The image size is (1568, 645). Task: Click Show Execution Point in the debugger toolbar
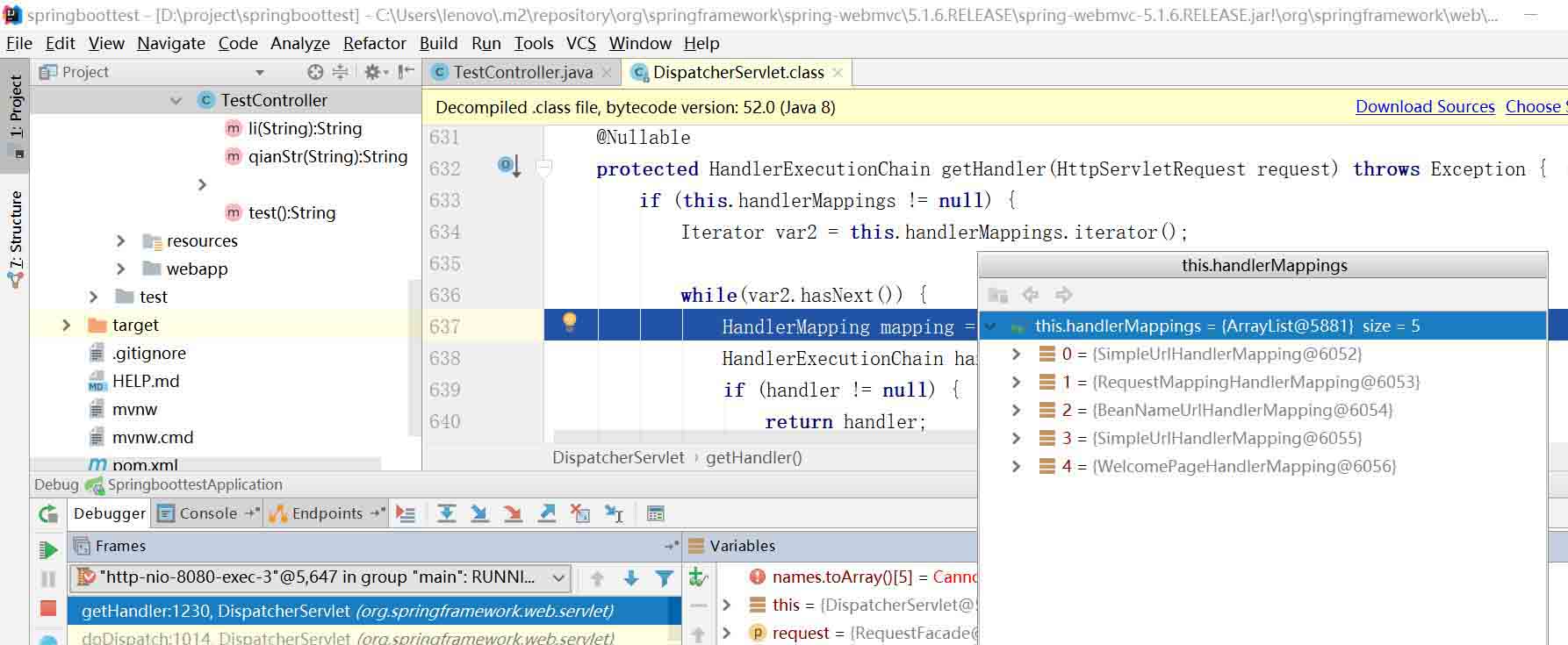point(406,514)
